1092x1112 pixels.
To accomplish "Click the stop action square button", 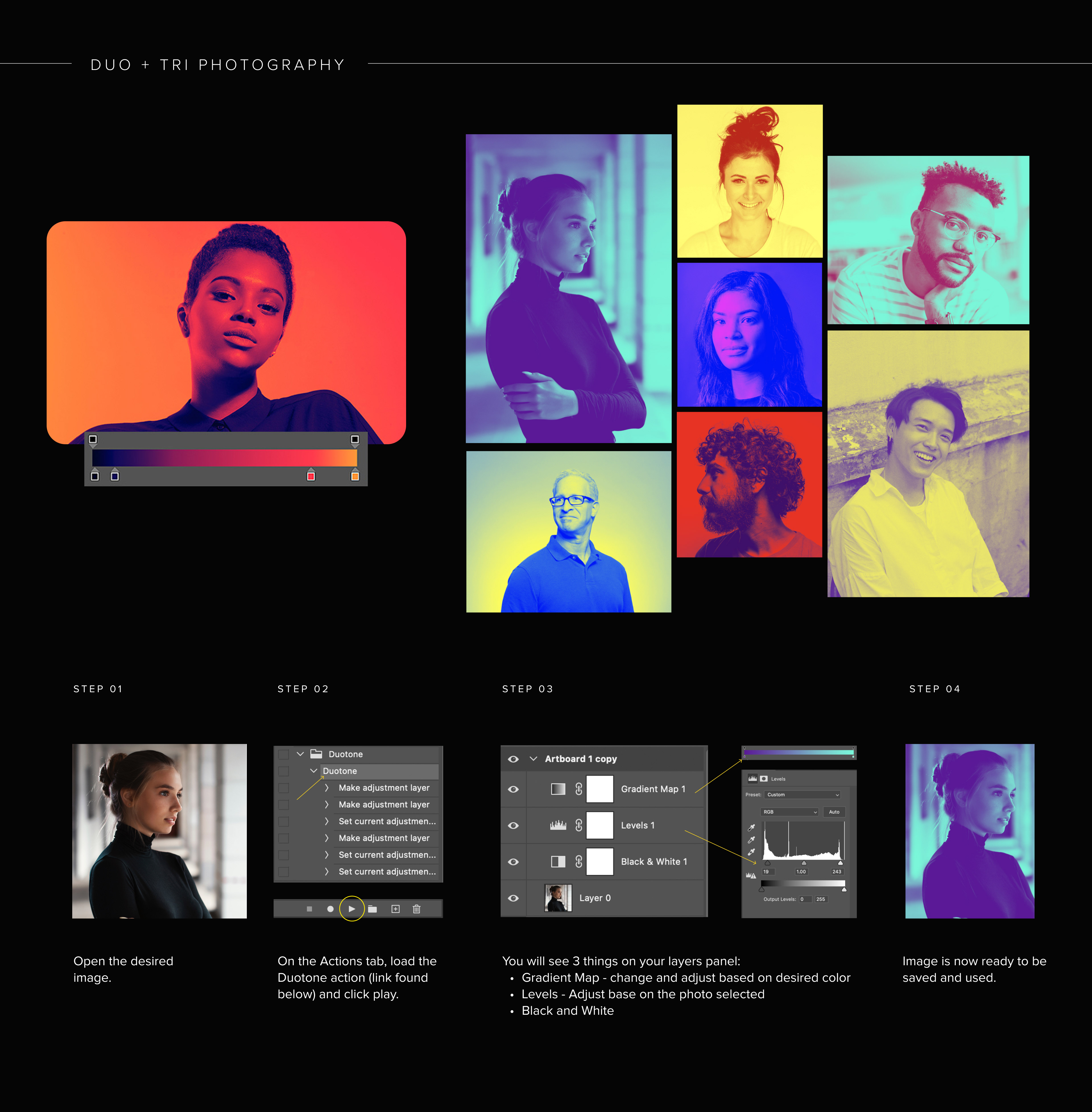I will (x=309, y=909).
